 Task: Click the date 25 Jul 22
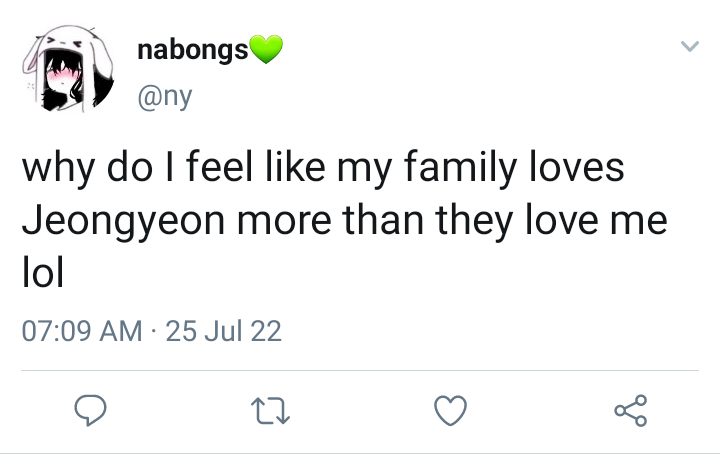point(223,331)
